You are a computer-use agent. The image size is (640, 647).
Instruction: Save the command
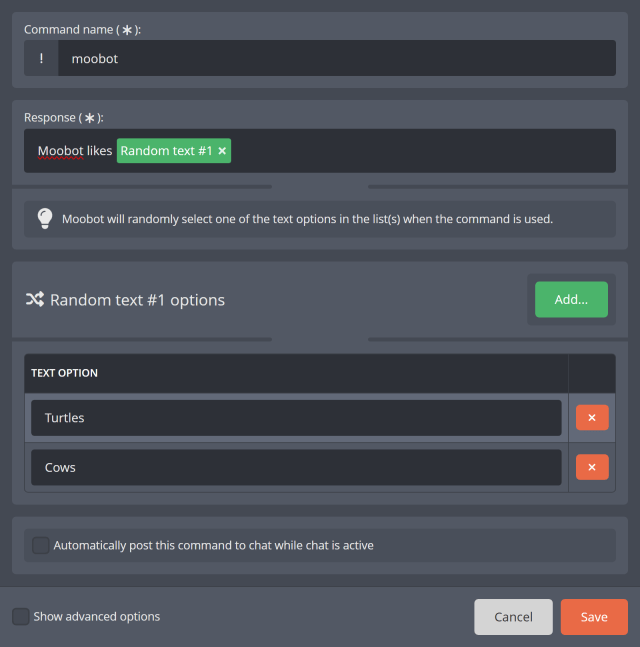click(594, 617)
